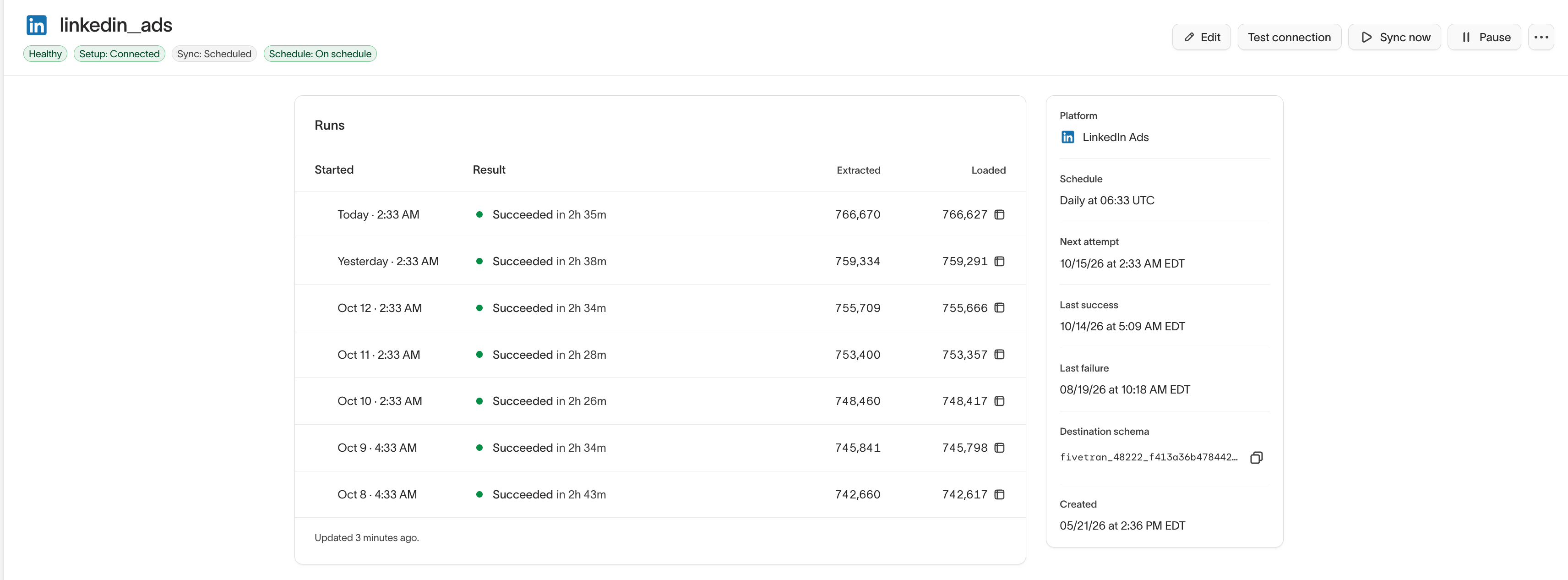Click Updated 3 minutes ago text

tap(366, 537)
